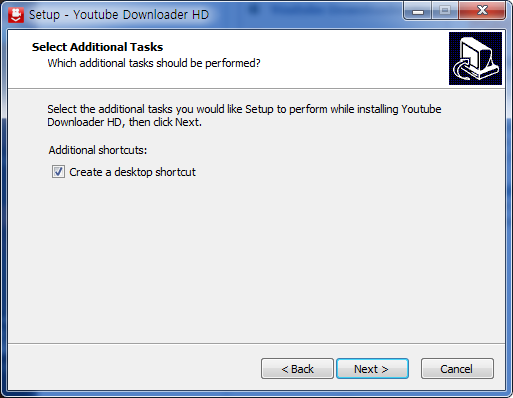513x398 pixels.
Task: Click the words "then click Next." in instructions
Action: 165,122
